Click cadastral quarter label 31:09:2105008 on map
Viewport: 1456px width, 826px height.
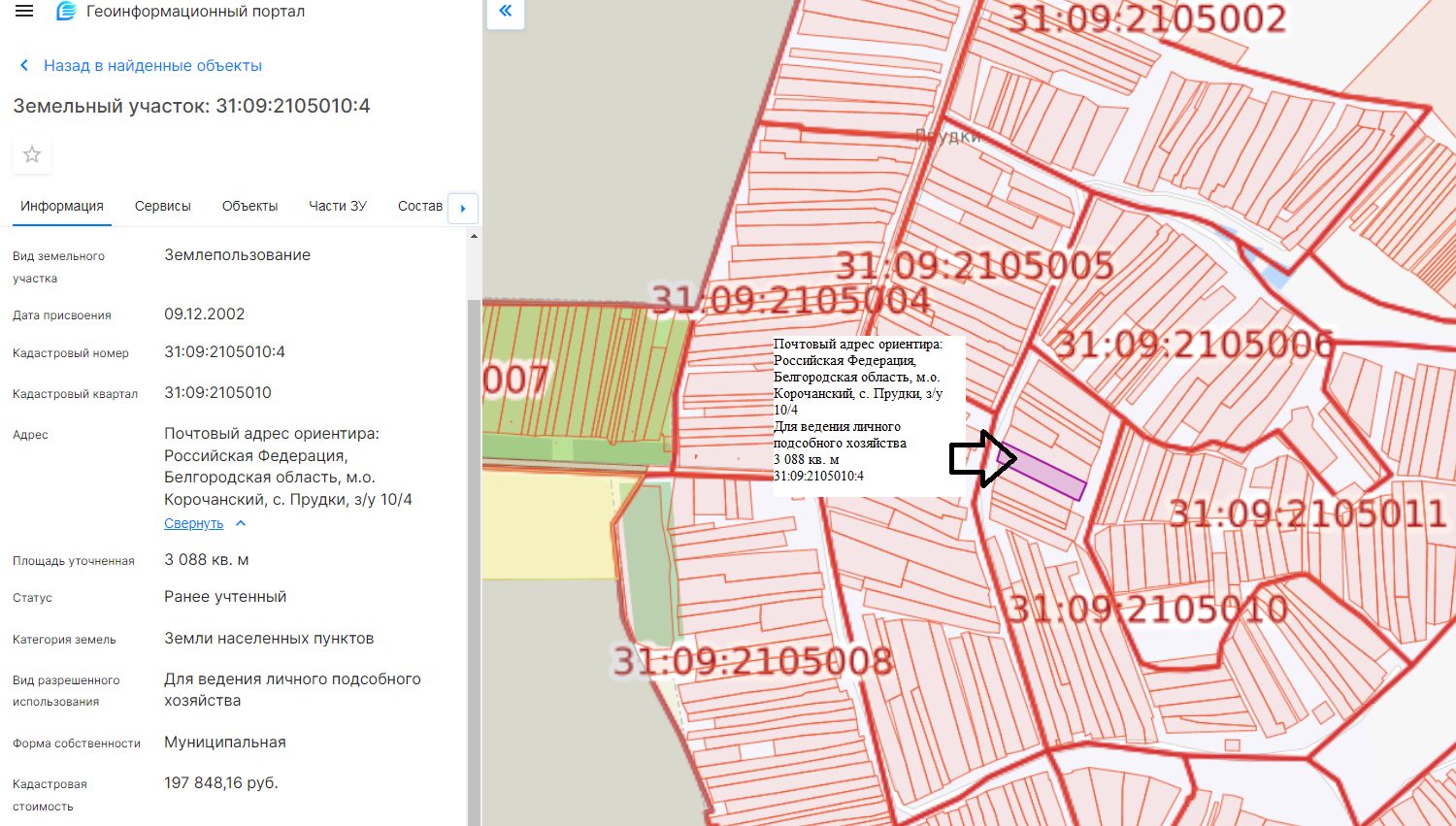tap(752, 661)
